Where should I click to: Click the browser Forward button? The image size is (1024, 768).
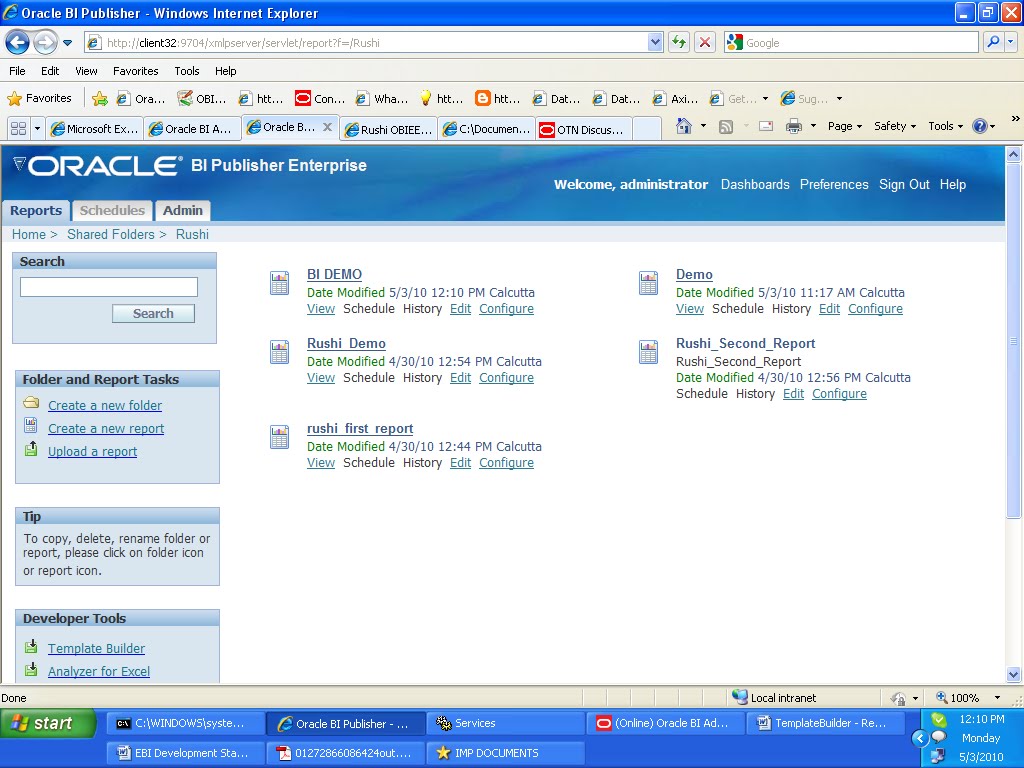click(x=45, y=43)
